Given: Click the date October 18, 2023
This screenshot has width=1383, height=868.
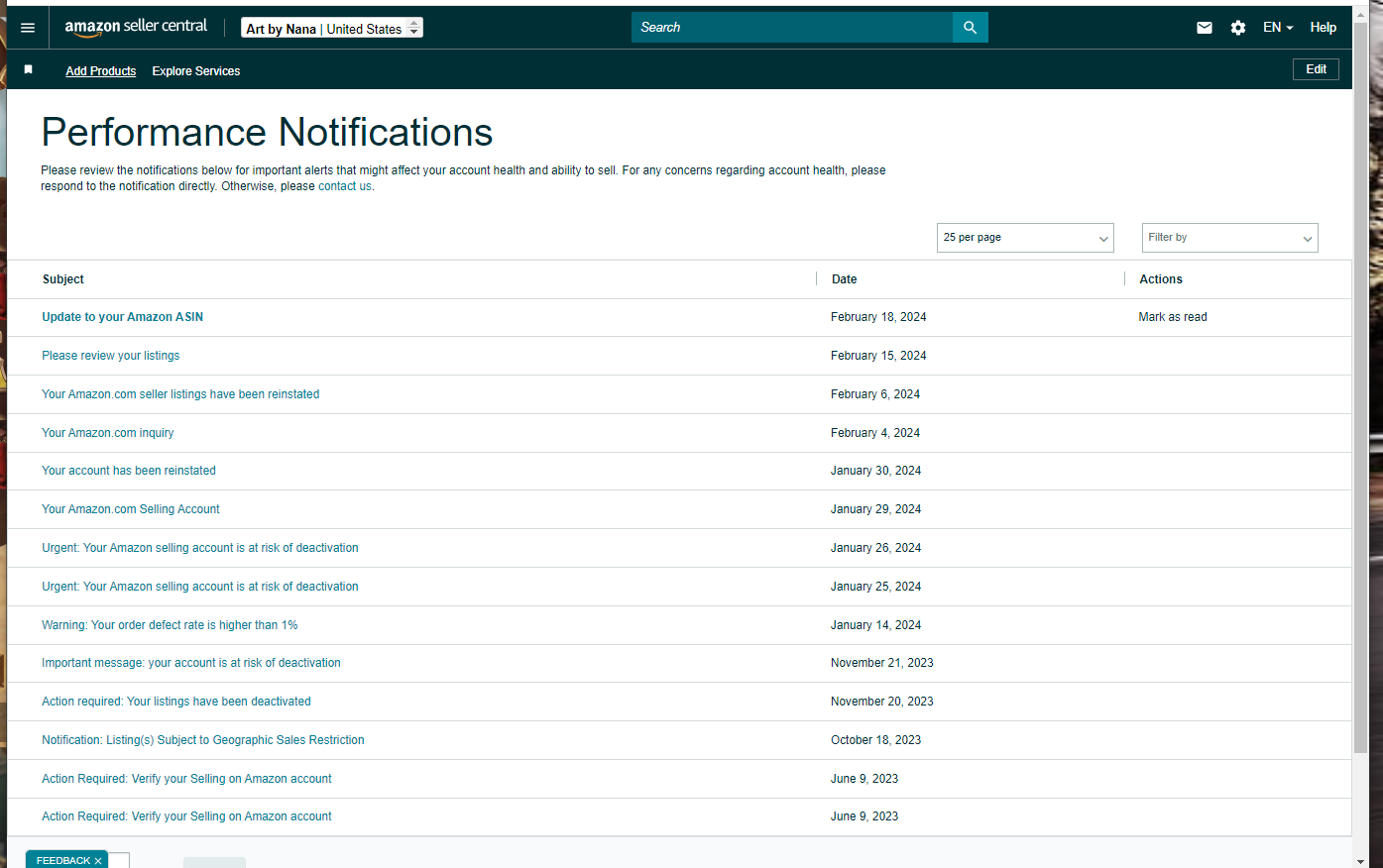Looking at the screenshot, I should click(x=876, y=740).
